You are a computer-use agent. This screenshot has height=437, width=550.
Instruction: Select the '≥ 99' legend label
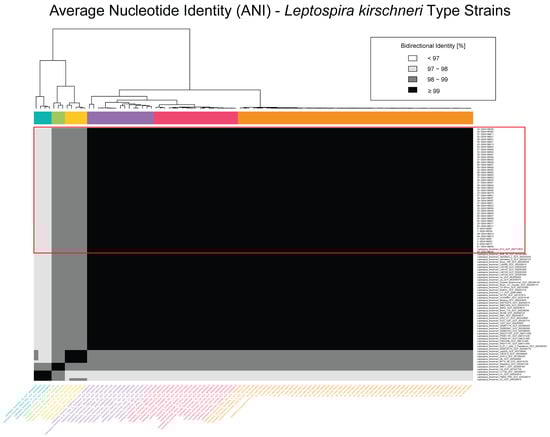click(x=433, y=91)
